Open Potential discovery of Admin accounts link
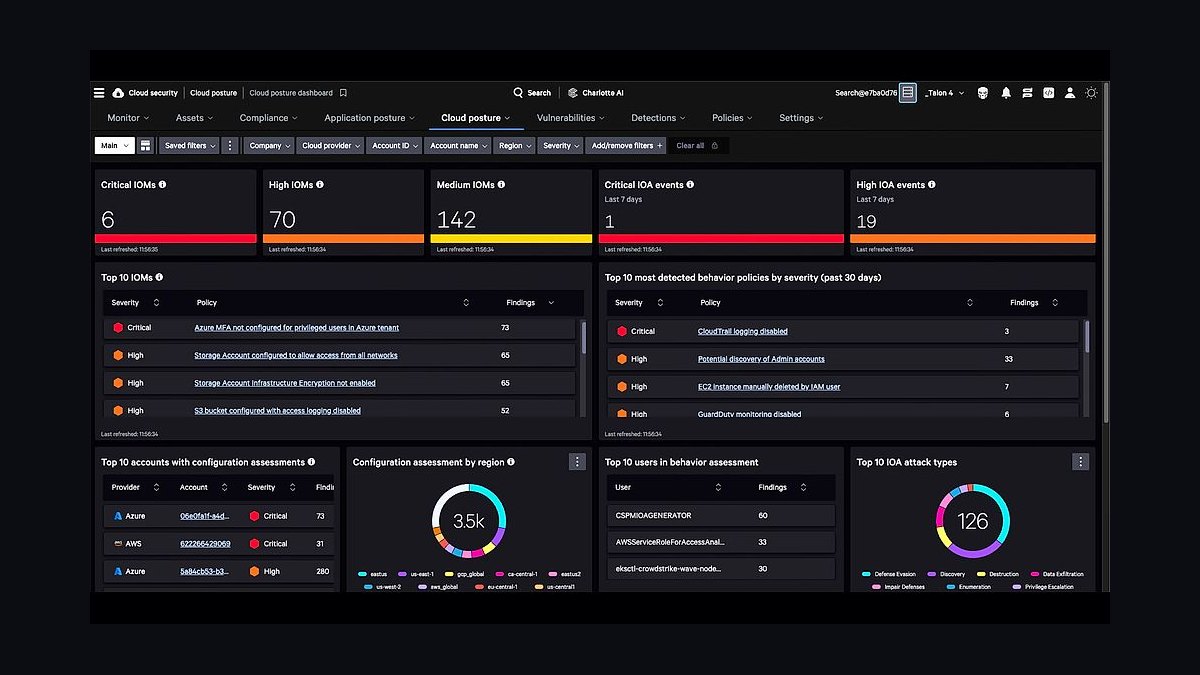The width and height of the screenshot is (1200, 675). (x=761, y=359)
